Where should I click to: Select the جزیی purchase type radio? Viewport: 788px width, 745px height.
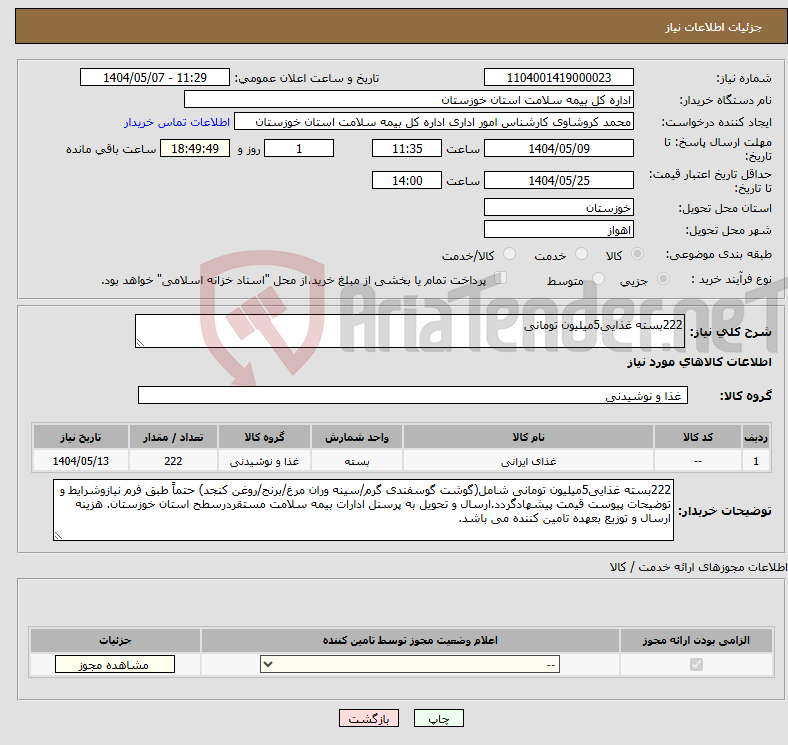663,279
